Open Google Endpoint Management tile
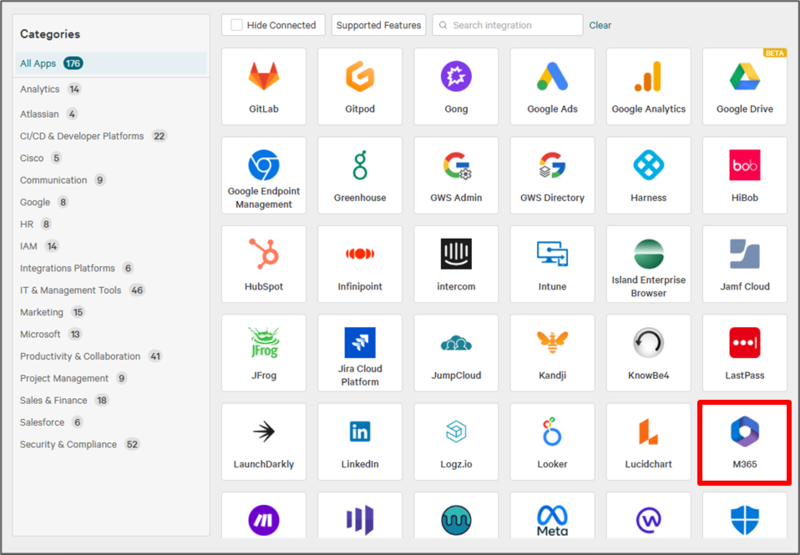This screenshot has width=800, height=555. click(264, 175)
